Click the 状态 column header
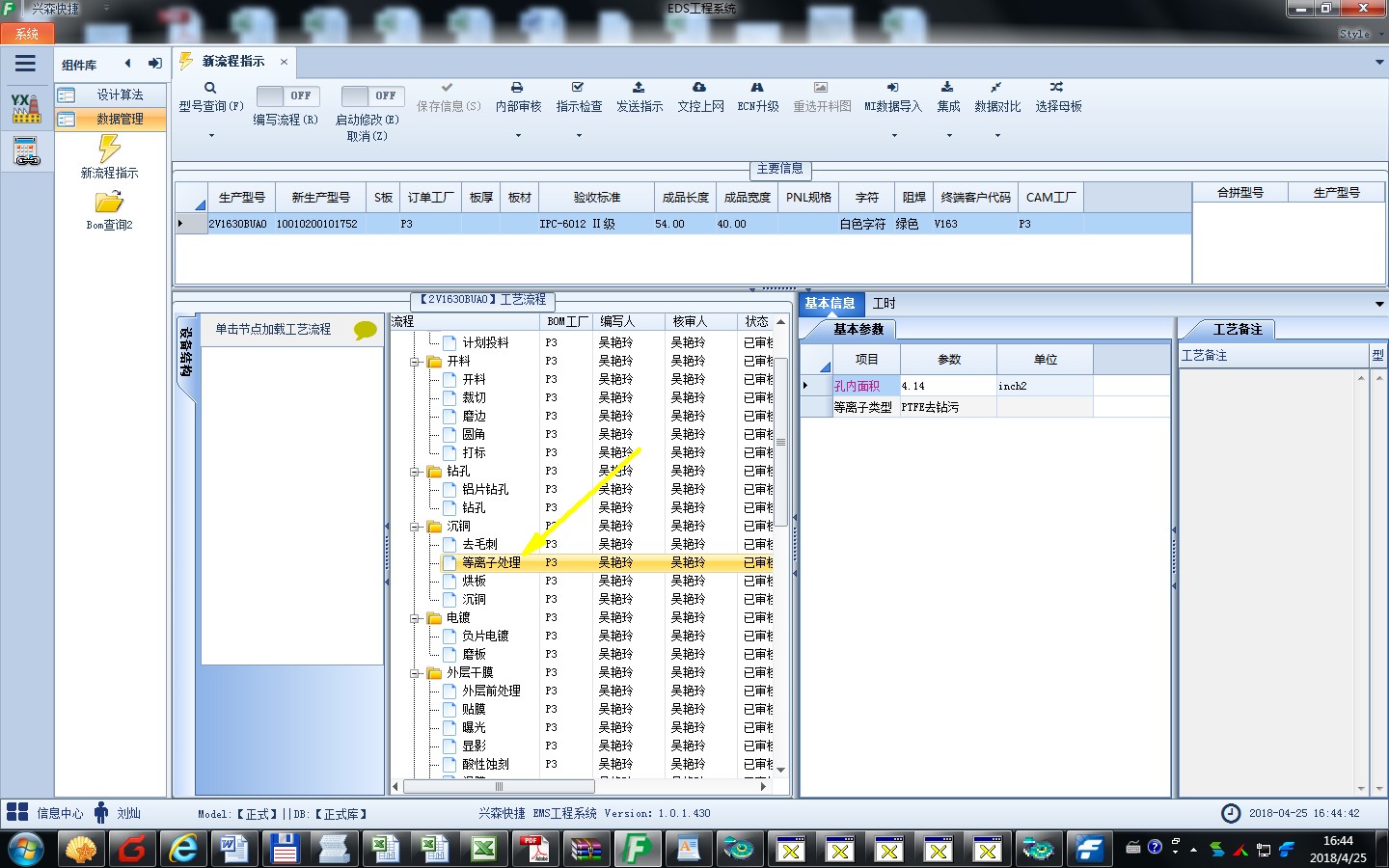Screen dimensions: 1389x868 [756, 321]
